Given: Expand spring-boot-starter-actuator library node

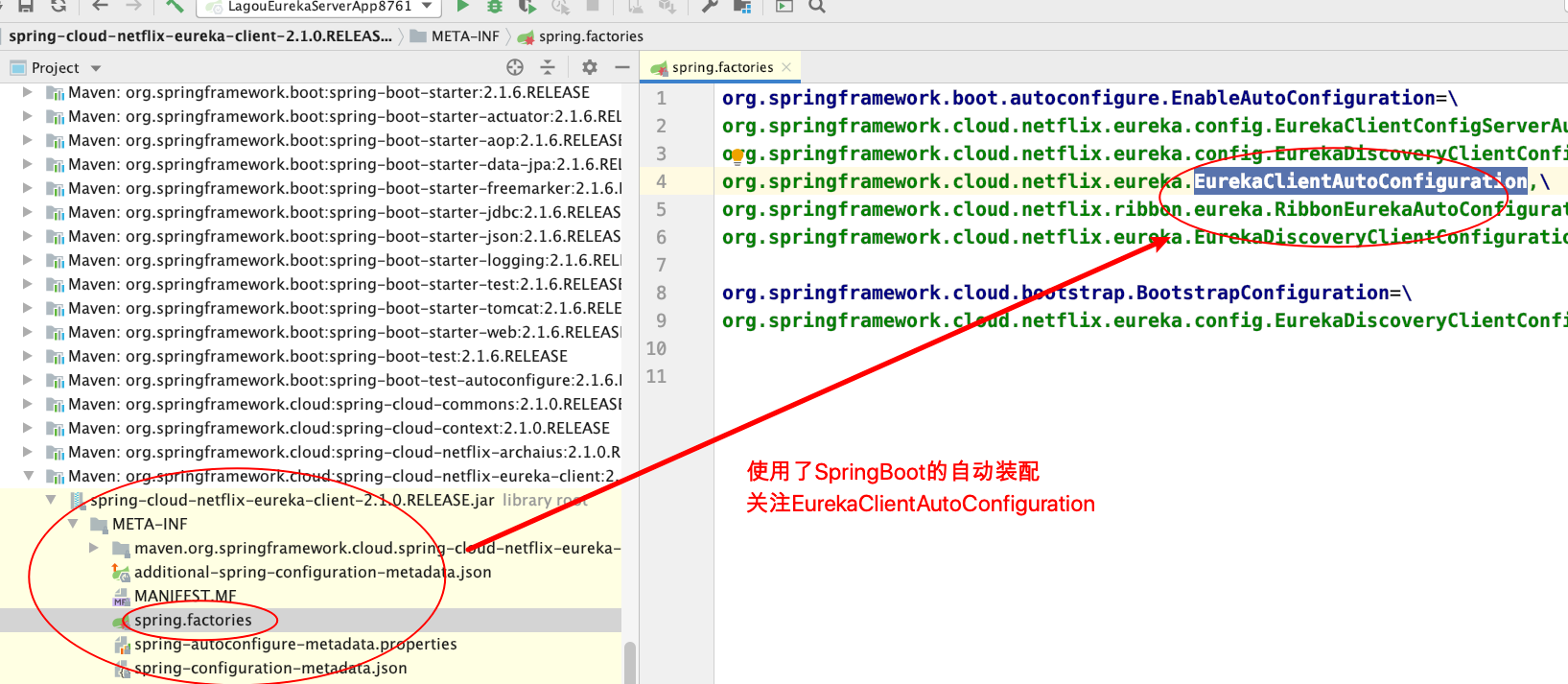Looking at the screenshot, I should tap(28, 116).
